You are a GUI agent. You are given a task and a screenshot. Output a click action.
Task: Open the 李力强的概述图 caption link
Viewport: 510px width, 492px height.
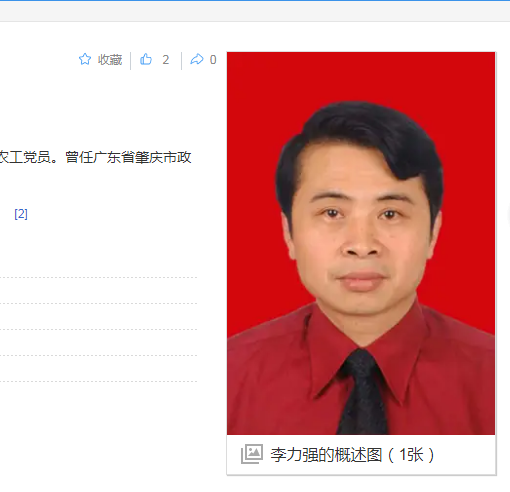[326, 455]
